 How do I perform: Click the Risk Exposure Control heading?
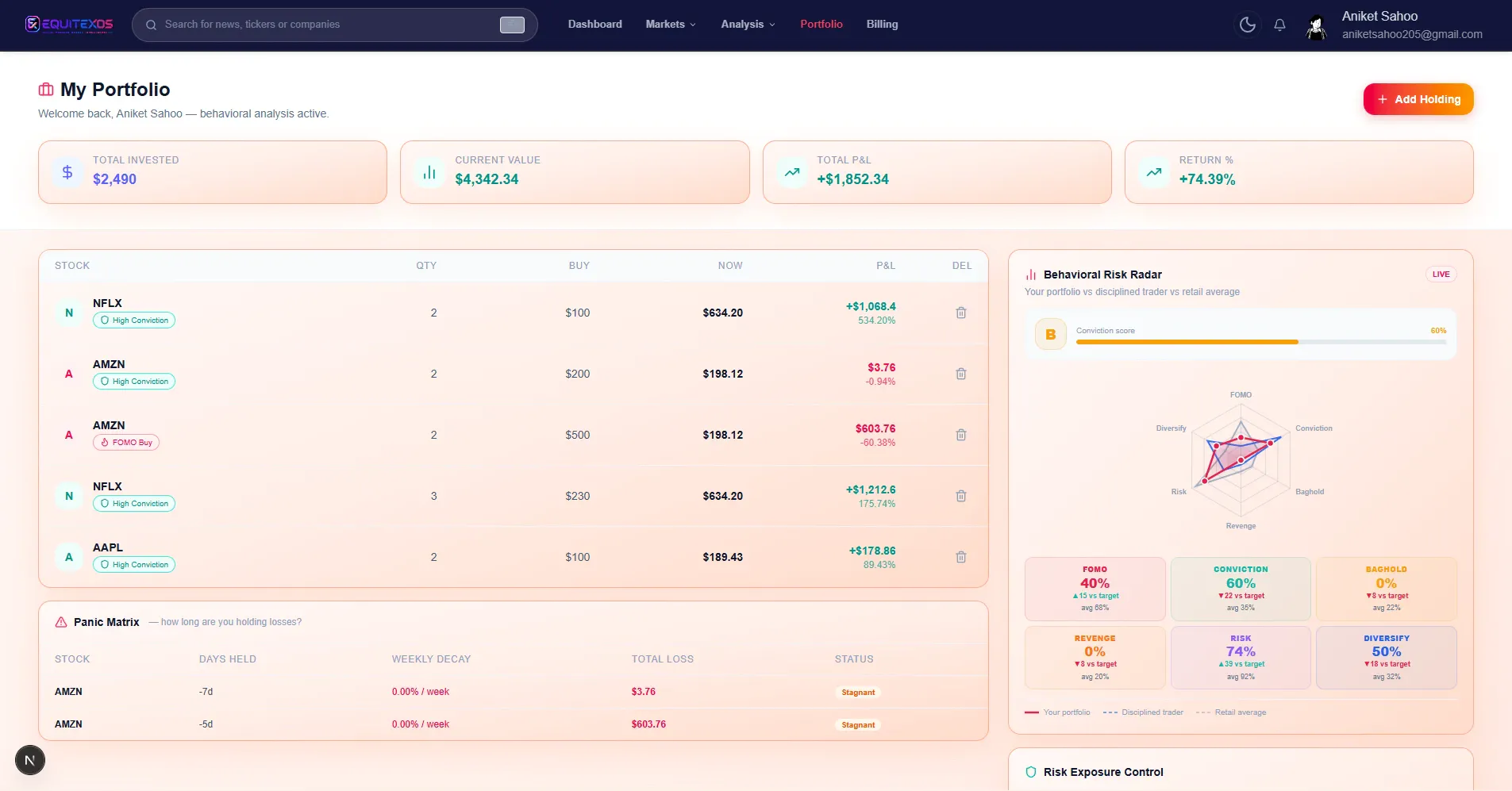(x=1103, y=772)
